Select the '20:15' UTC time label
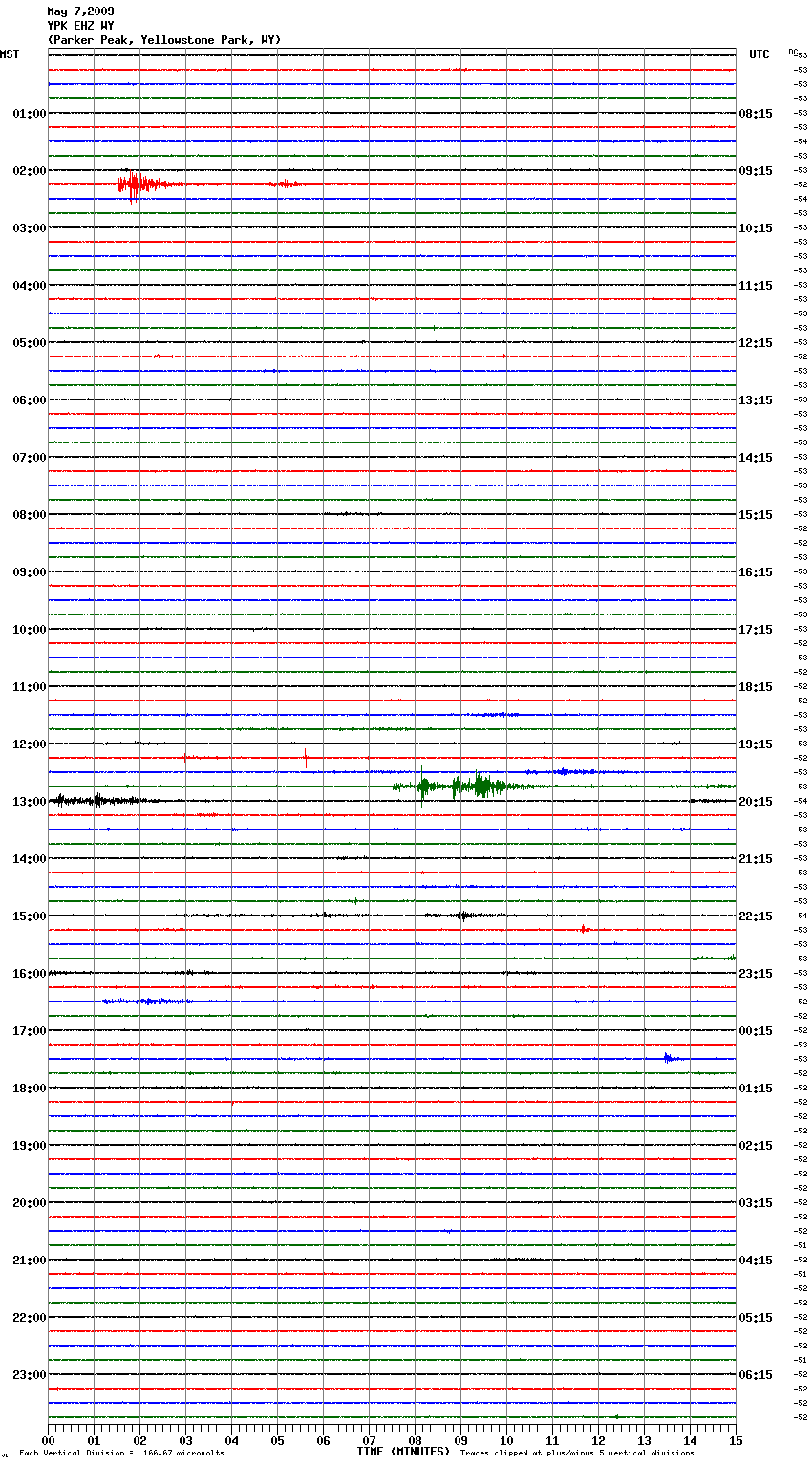This screenshot has height=1466, width=812. pos(756,801)
